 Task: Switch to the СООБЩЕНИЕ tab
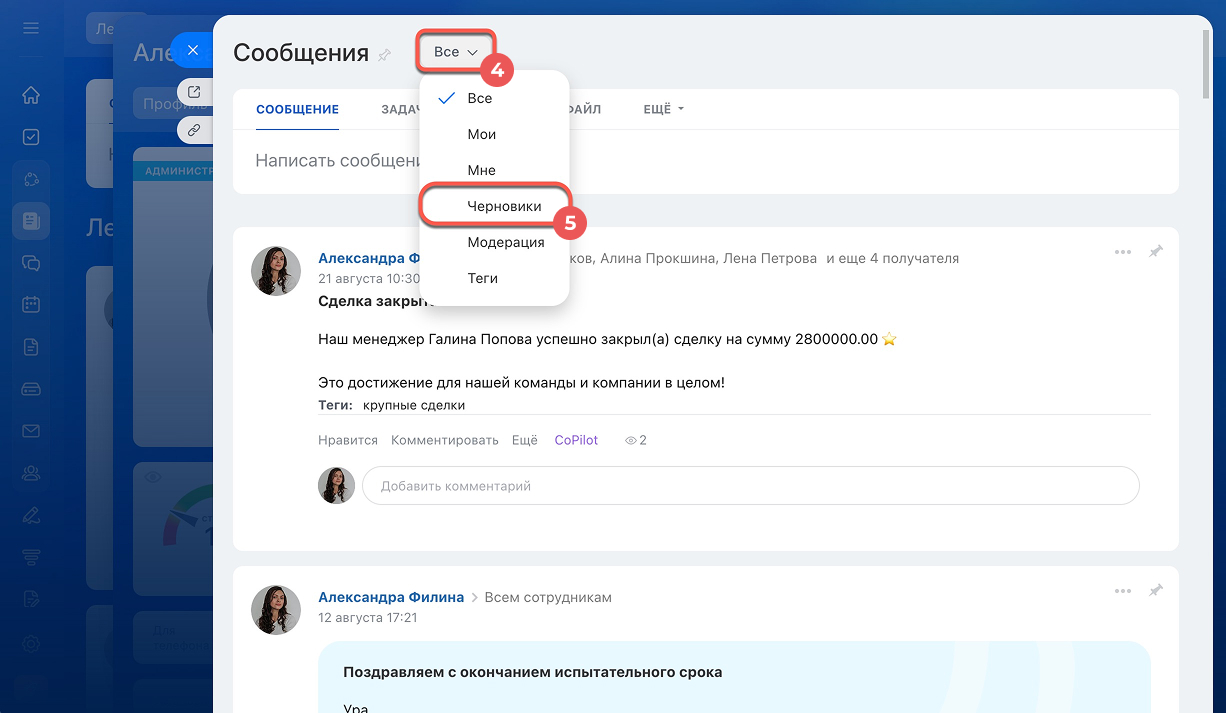[297, 109]
